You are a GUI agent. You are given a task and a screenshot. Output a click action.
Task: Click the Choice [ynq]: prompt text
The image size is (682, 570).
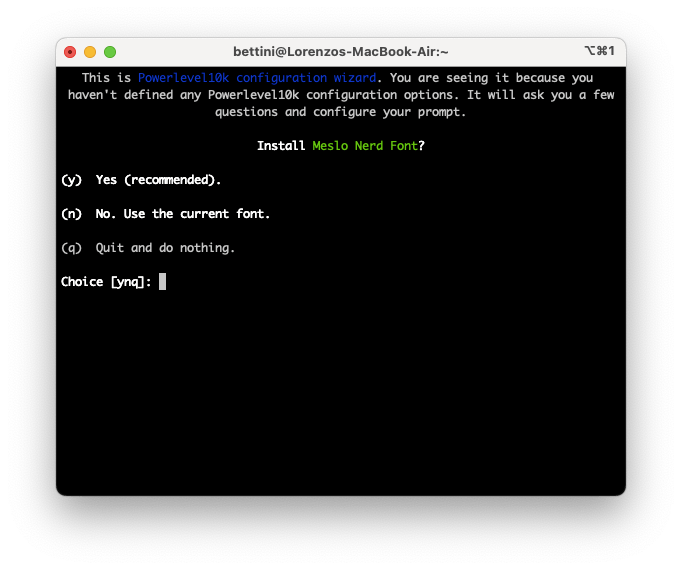(106, 282)
